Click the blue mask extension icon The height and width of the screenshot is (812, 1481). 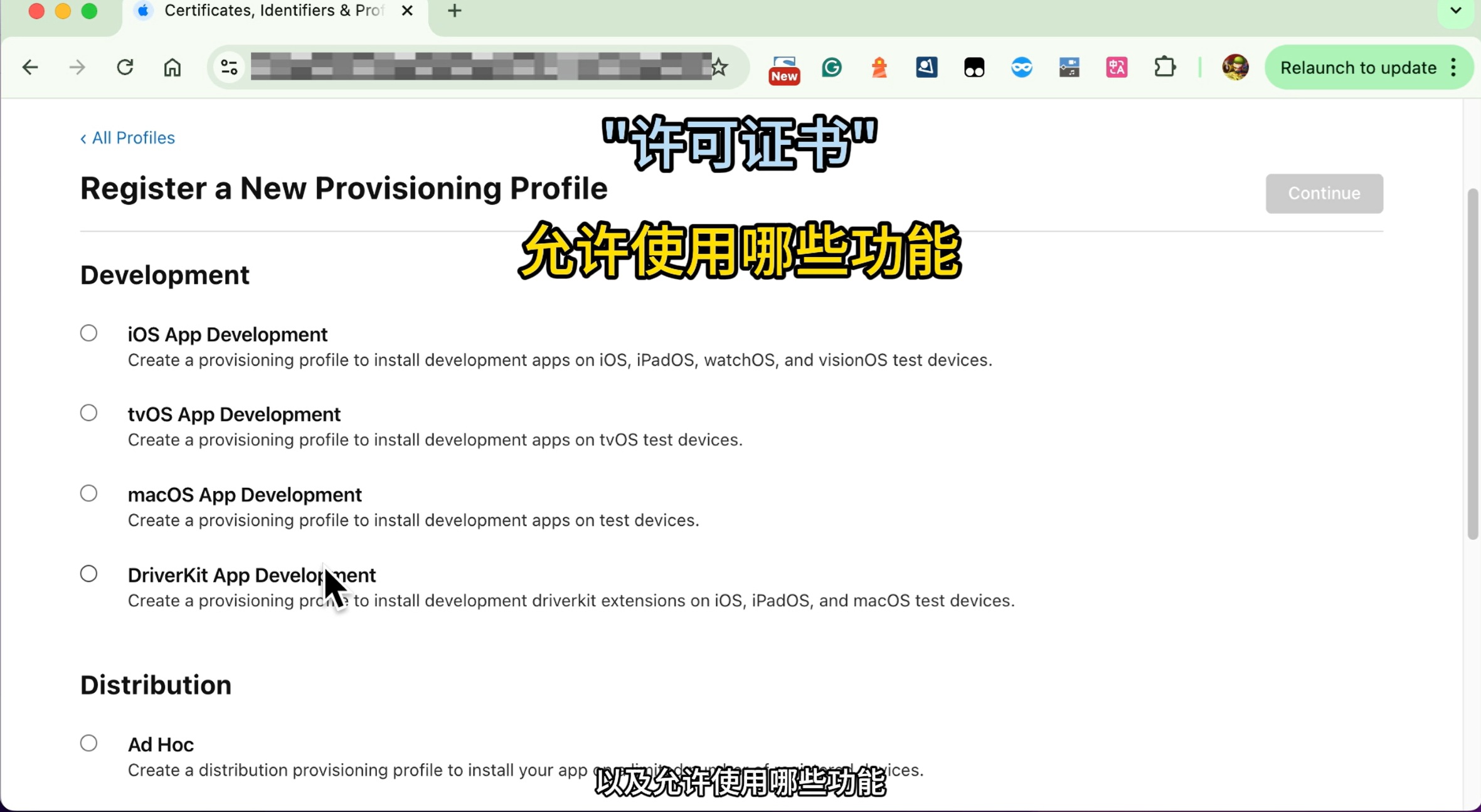[1021, 67]
